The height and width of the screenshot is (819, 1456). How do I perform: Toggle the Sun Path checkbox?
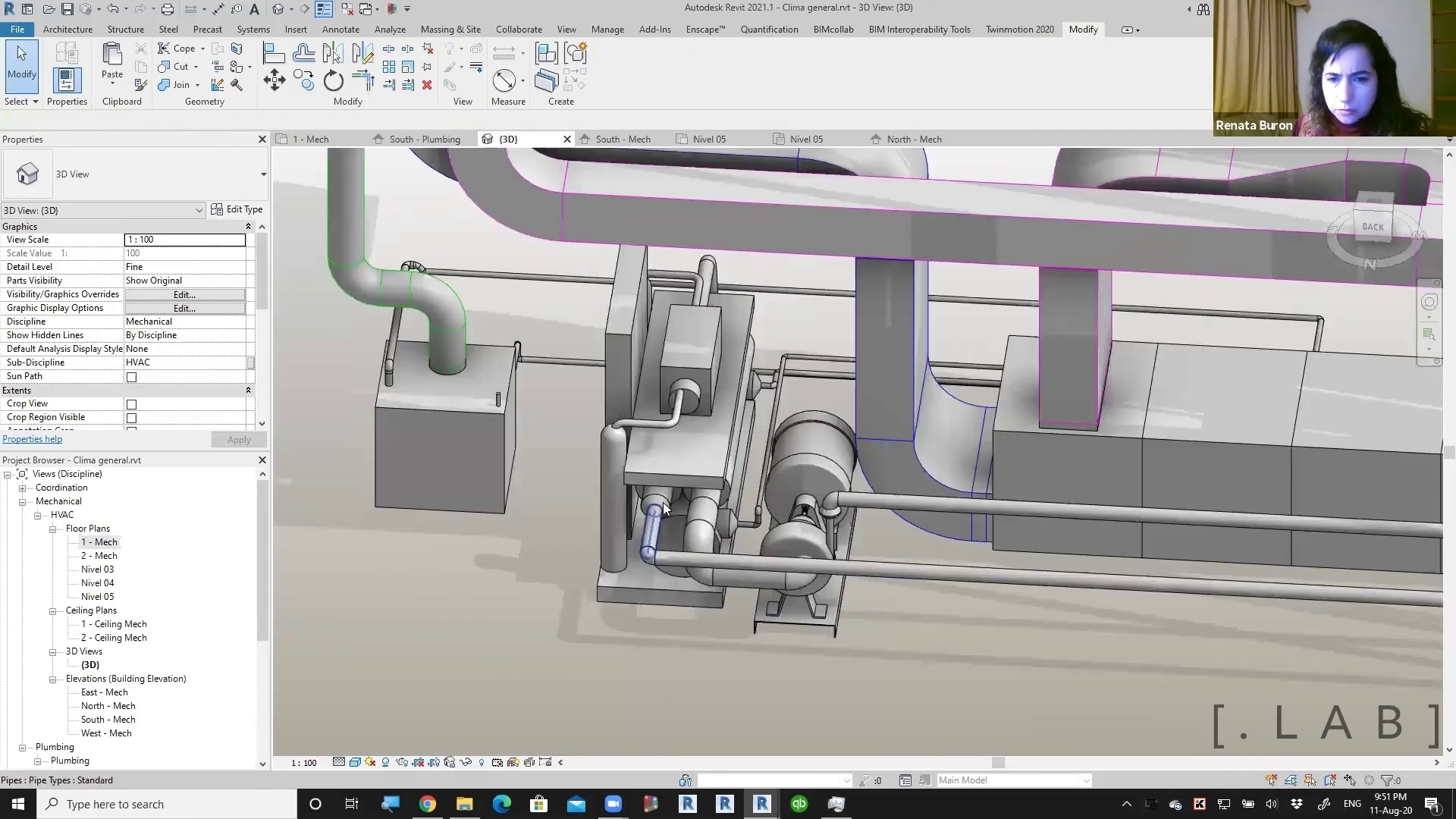click(x=131, y=377)
